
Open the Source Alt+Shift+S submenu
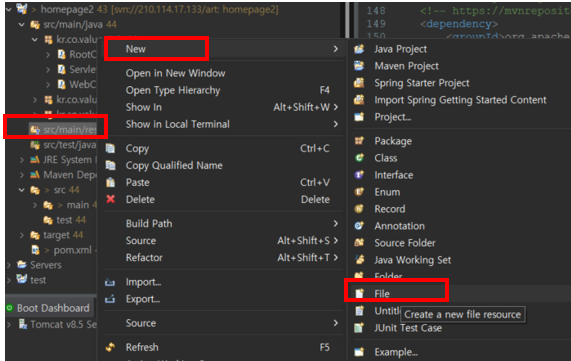pyautogui.click(x=224, y=240)
